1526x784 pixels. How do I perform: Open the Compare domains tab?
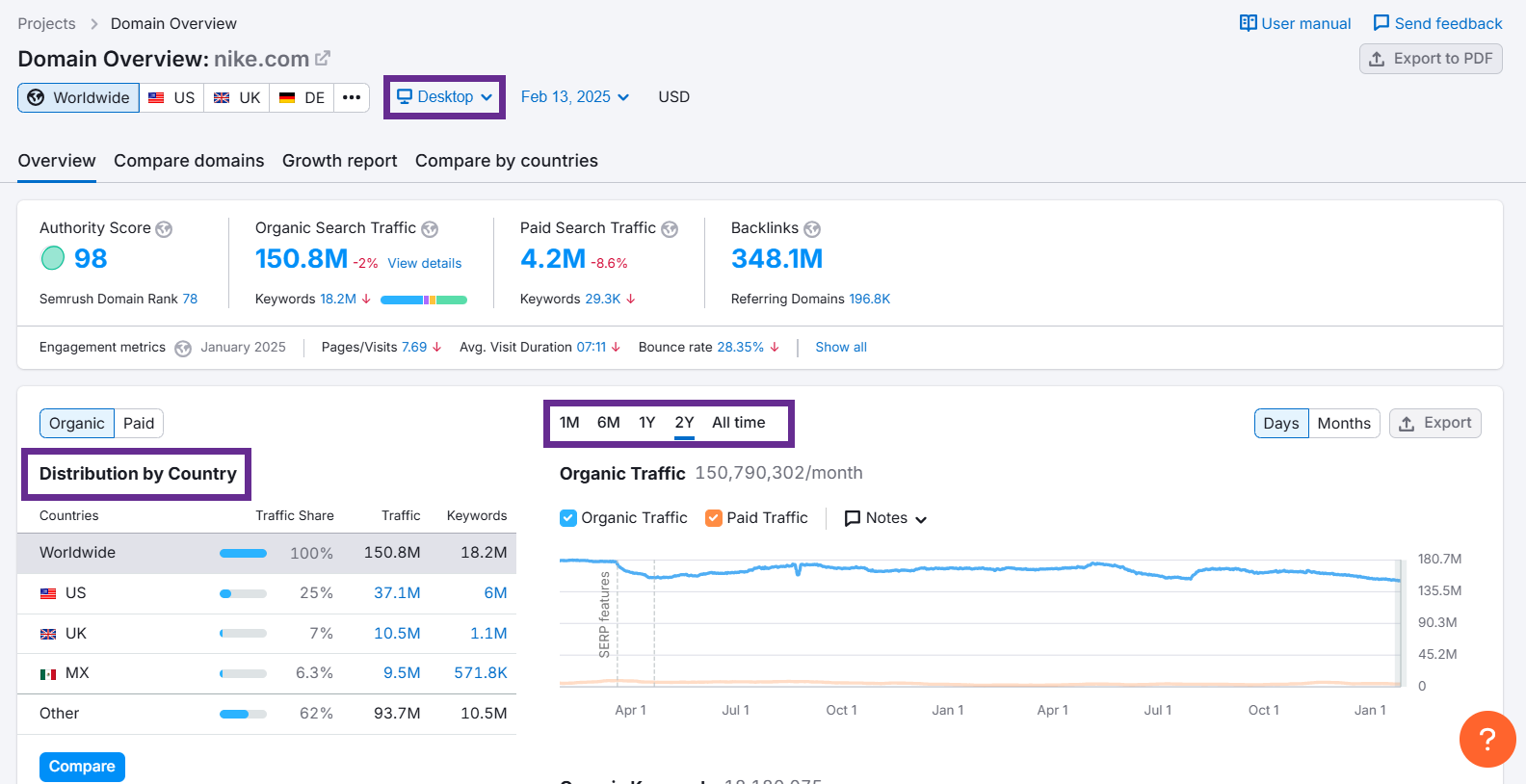[189, 161]
